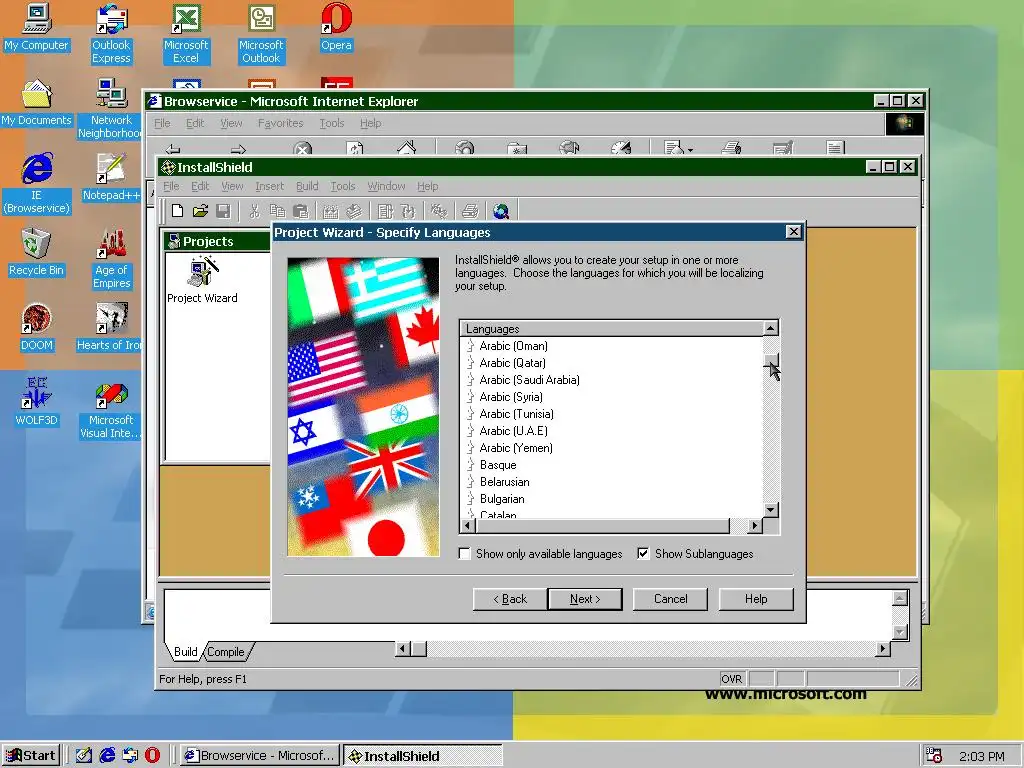Screen dimensions: 1024x768
Task: Click the languages list scroll down arrow
Action: pos(771,510)
